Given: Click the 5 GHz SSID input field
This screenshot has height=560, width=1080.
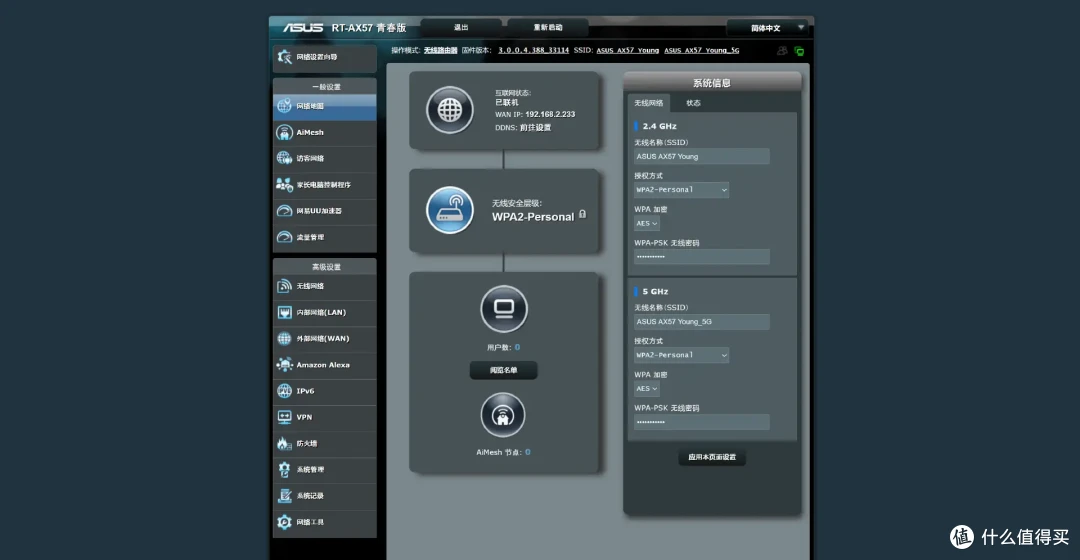Looking at the screenshot, I should (x=701, y=322).
